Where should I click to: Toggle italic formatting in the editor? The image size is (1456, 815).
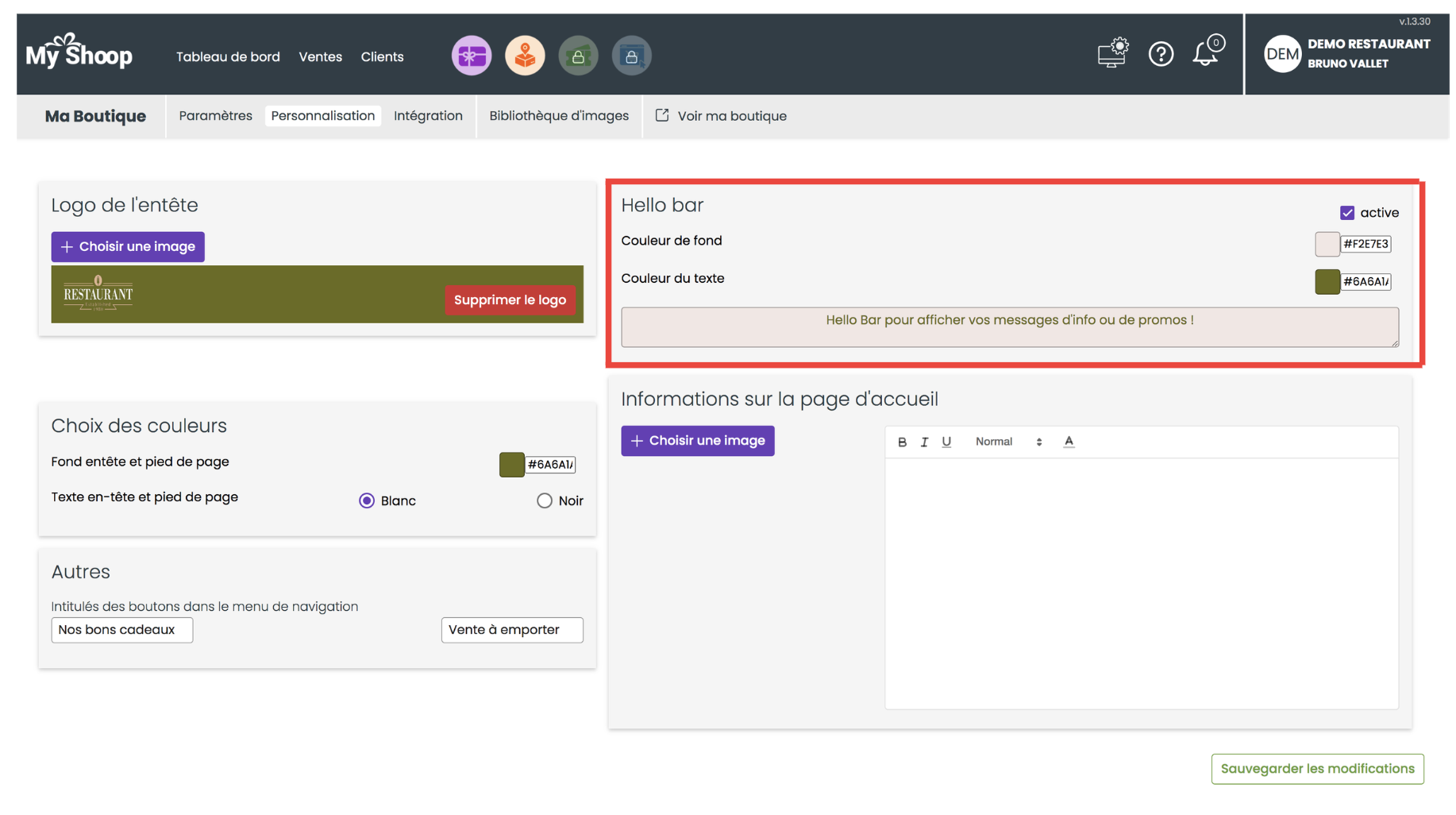click(924, 442)
